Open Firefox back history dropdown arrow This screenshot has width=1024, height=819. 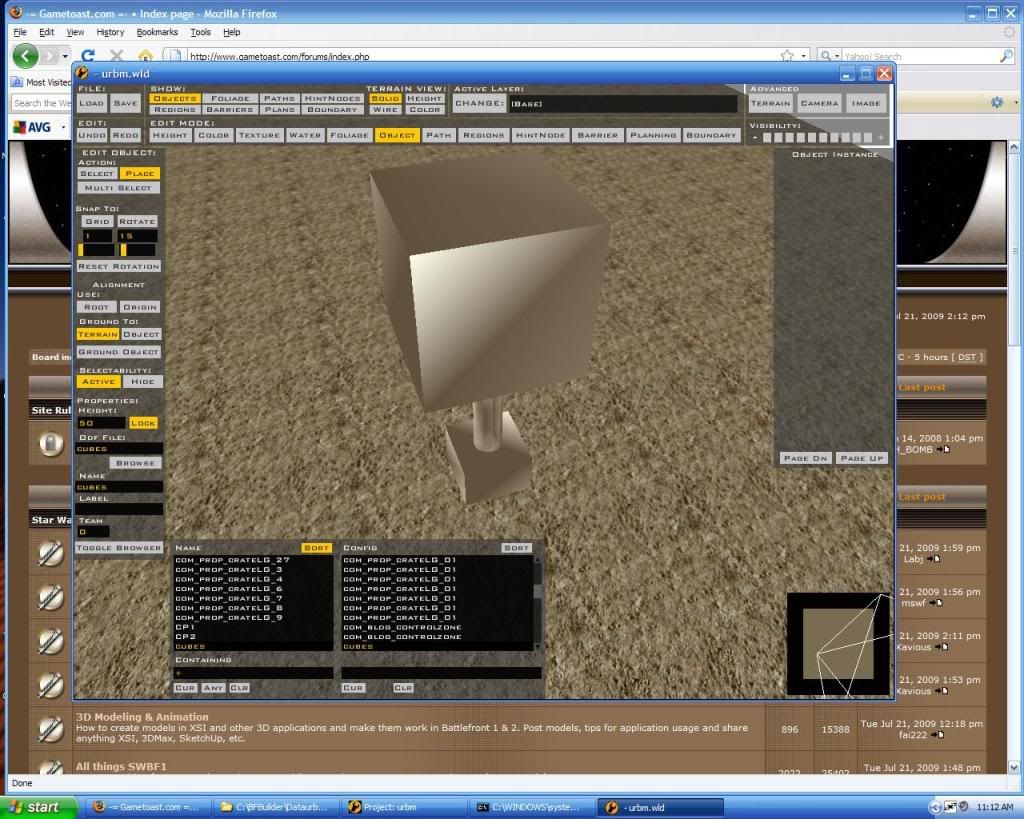(x=65, y=56)
